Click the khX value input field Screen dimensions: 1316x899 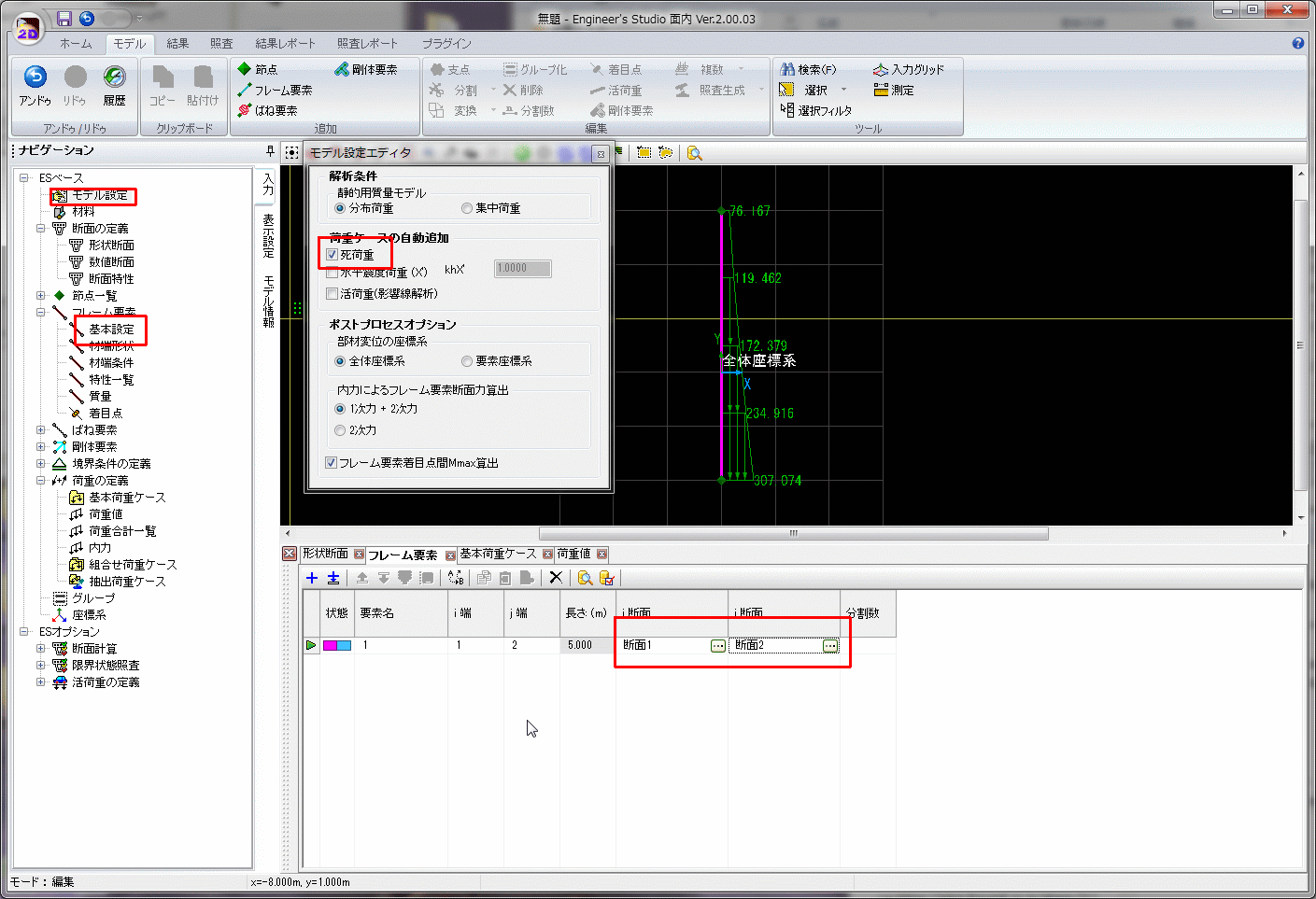click(x=522, y=269)
